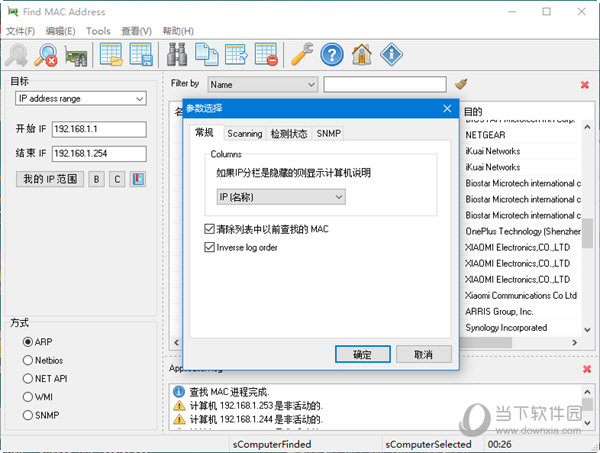Image resolution: width=600 pixels, height=453 pixels.
Task: Click the stop search magnifier icon
Action: click(46, 55)
